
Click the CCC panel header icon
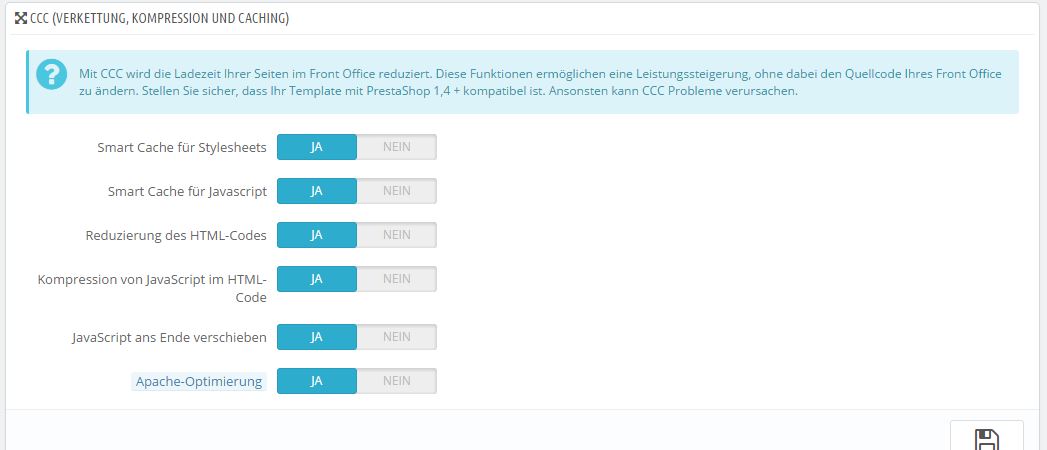click(21, 18)
